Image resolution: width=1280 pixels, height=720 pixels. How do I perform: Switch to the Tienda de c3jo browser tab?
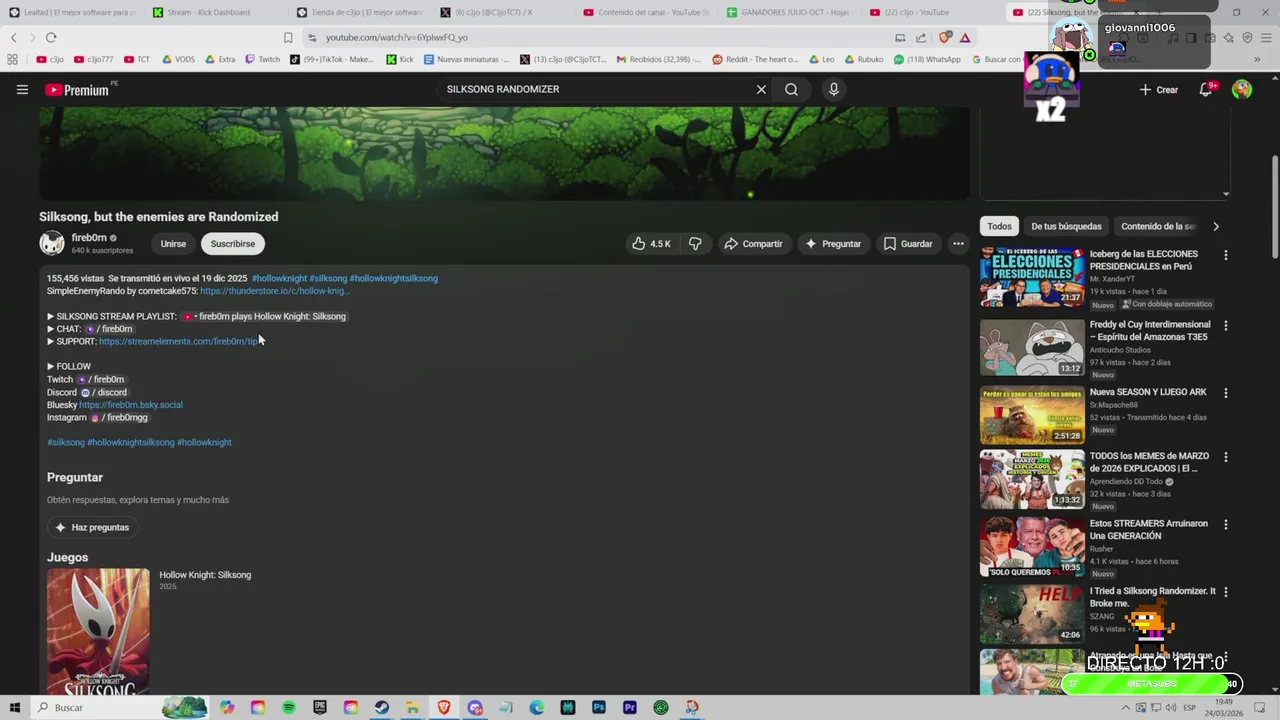tap(360, 12)
